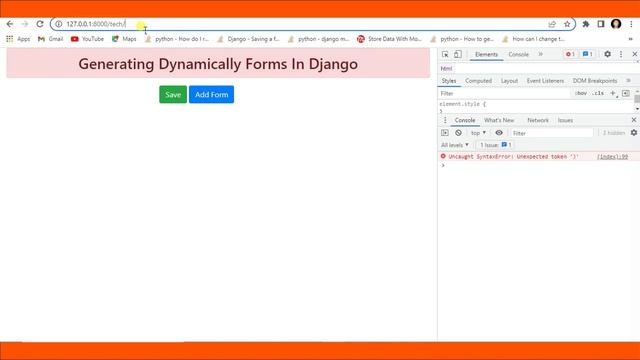The image size is (640, 360).
Task: View site information icon in address bar
Action: coord(59,24)
